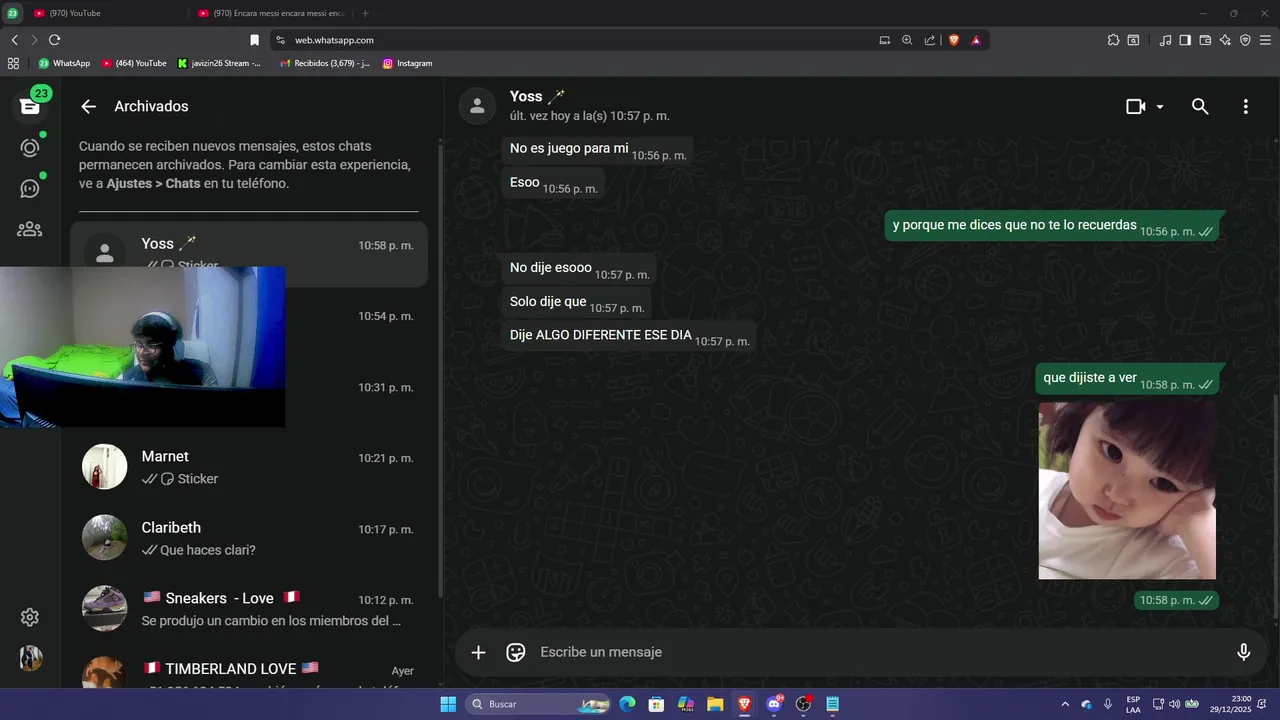Image resolution: width=1280 pixels, height=720 pixels.
Task: Open Yoss contact name in header
Action: (x=537, y=96)
